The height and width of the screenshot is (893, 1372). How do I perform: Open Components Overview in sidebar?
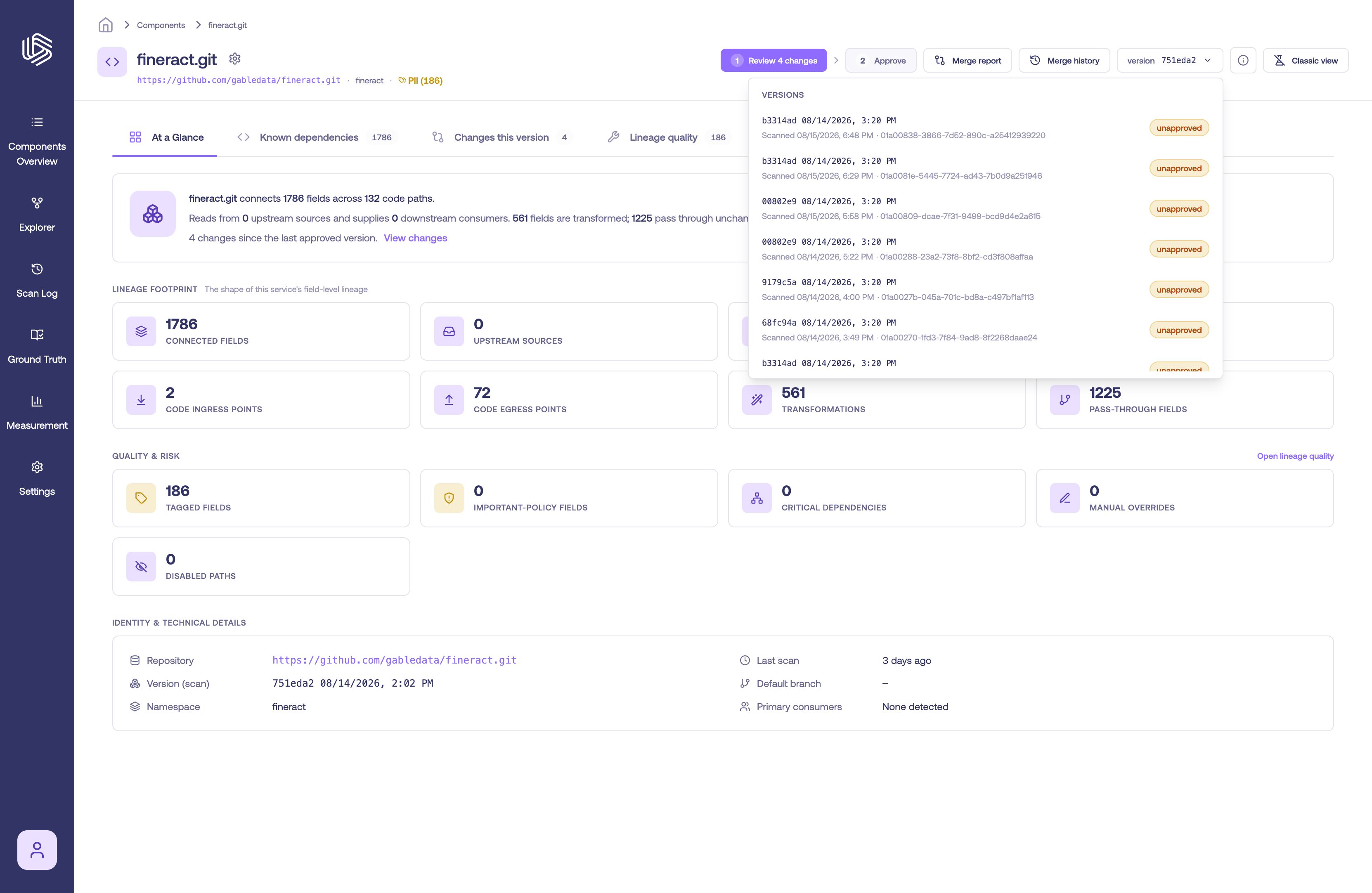click(37, 141)
